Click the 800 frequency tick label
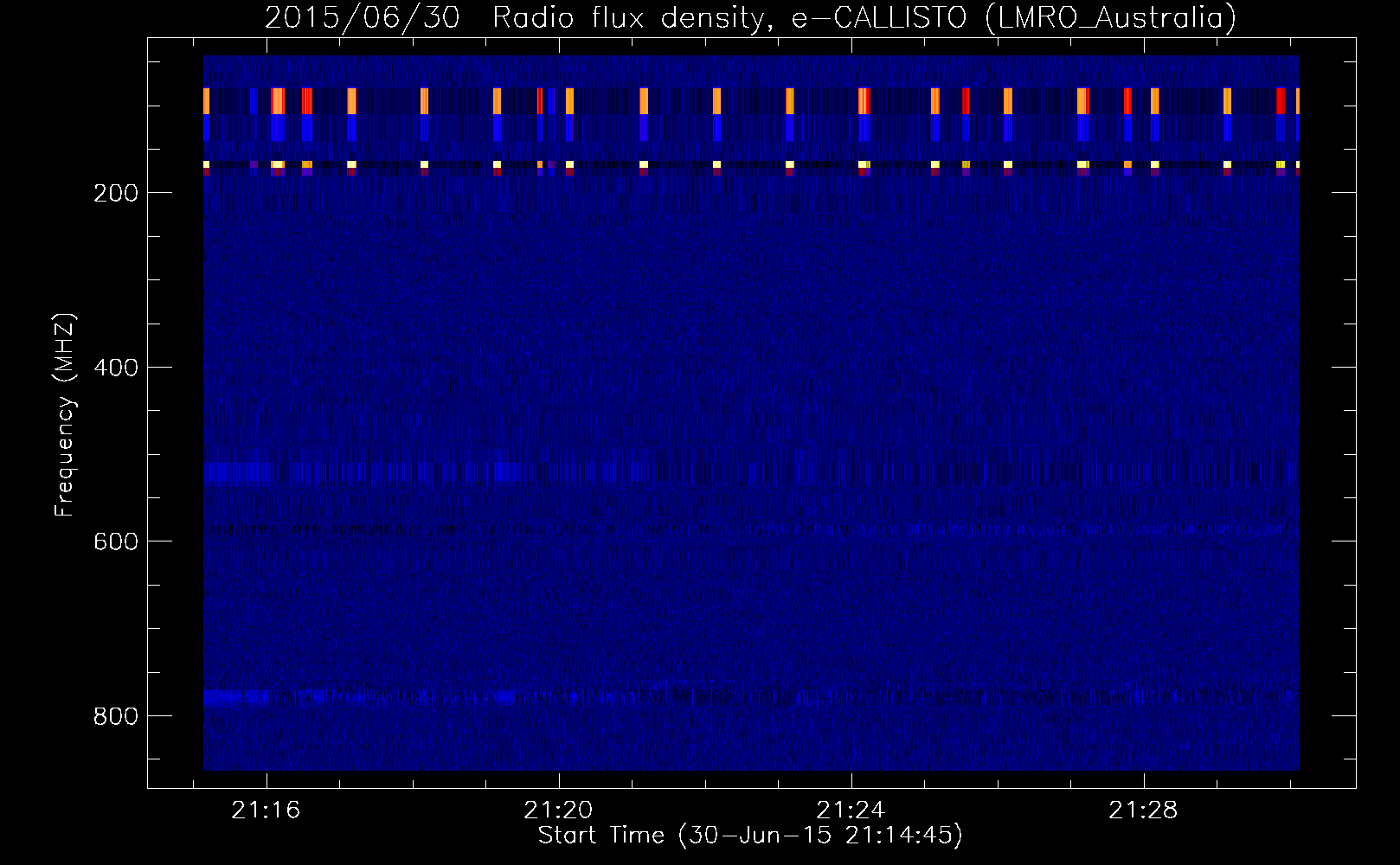 click(116, 716)
